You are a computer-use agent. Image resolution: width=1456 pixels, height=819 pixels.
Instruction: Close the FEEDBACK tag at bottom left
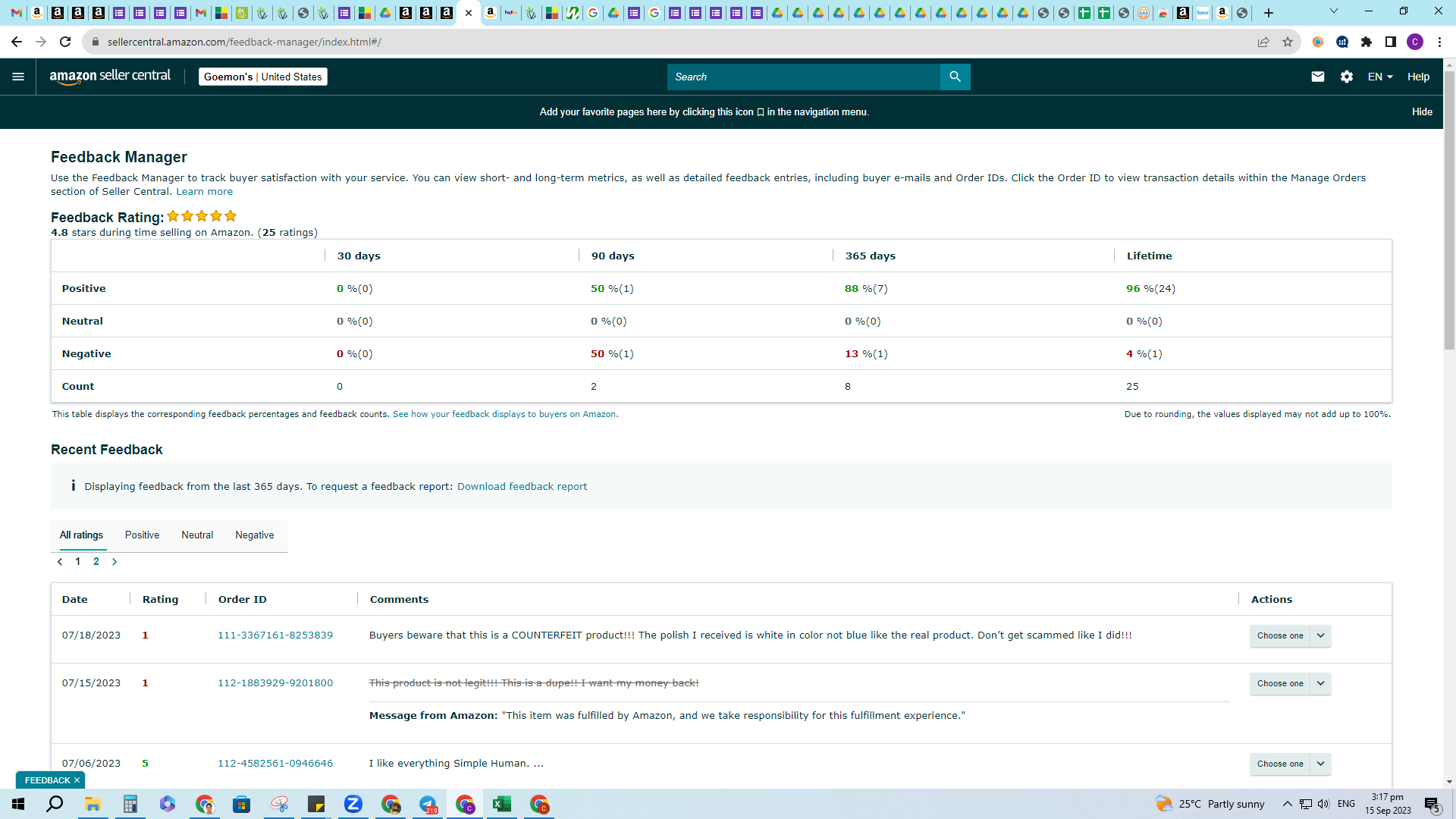(77, 780)
